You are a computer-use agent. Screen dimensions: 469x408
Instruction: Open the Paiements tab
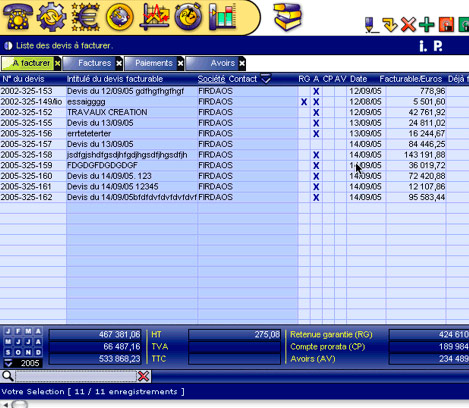(x=151, y=63)
